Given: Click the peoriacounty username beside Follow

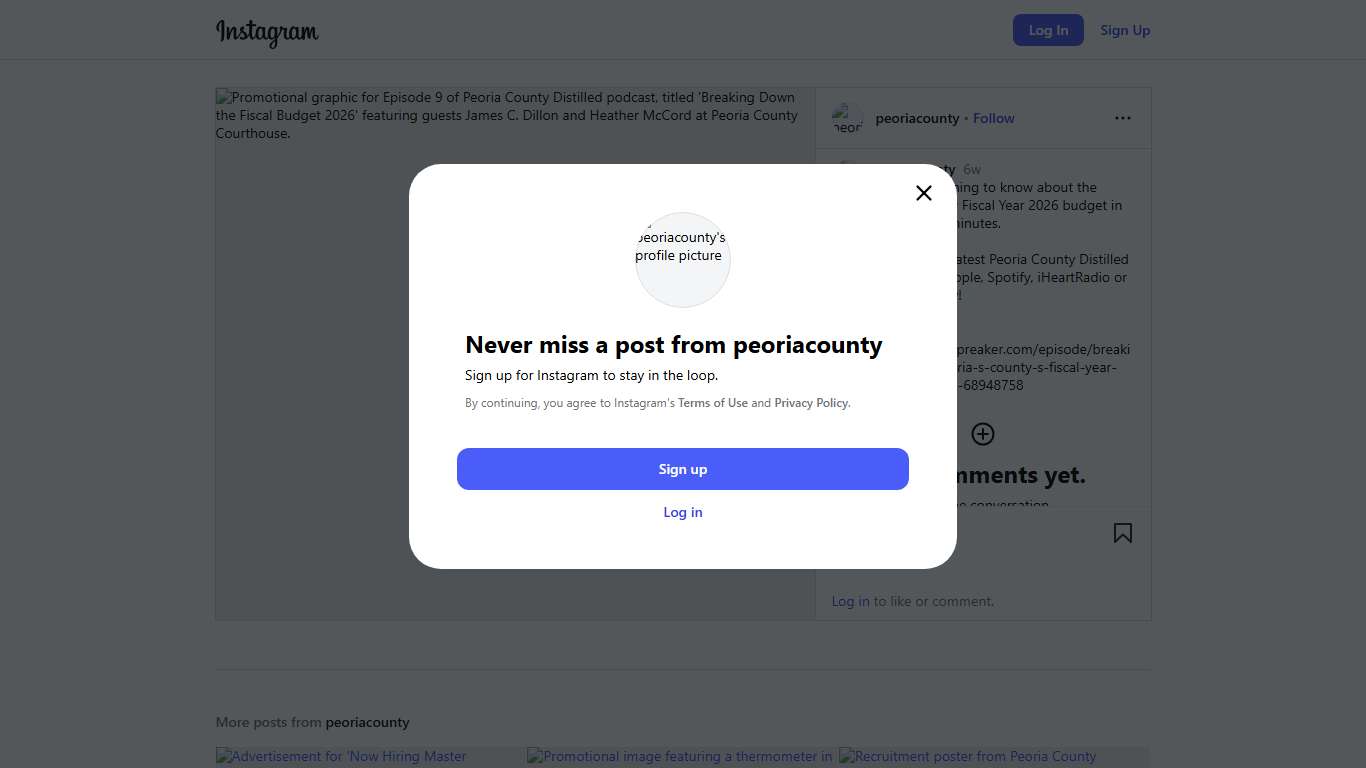Looking at the screenshot, I should [x=917, y=118].
